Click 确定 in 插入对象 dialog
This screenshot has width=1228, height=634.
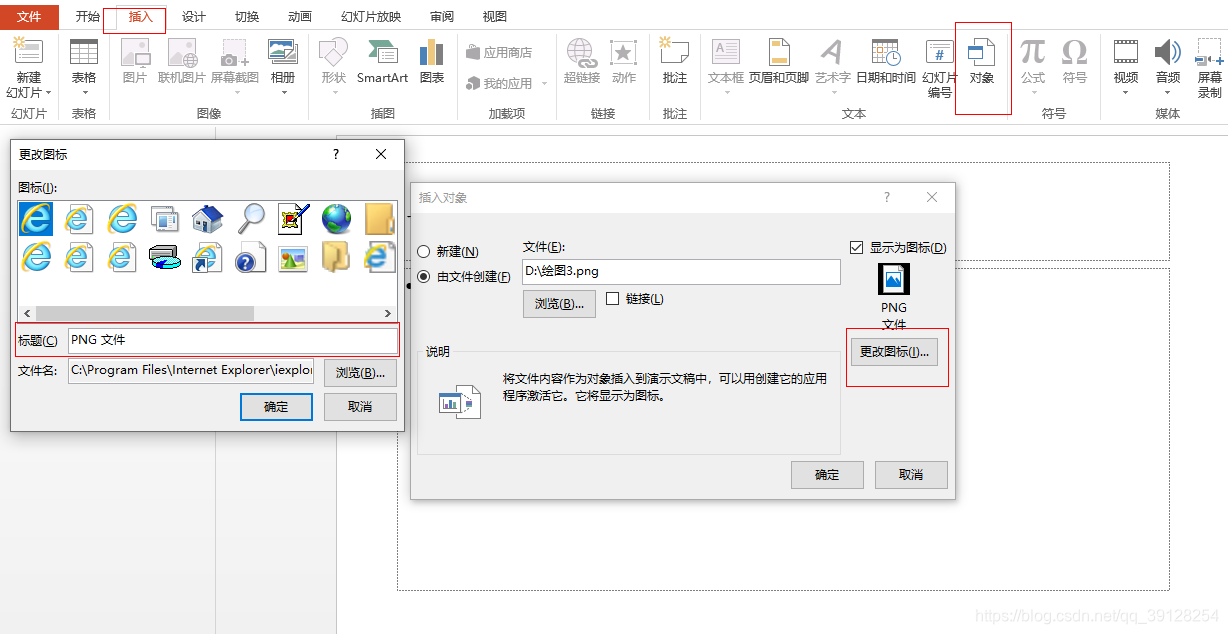827,475
